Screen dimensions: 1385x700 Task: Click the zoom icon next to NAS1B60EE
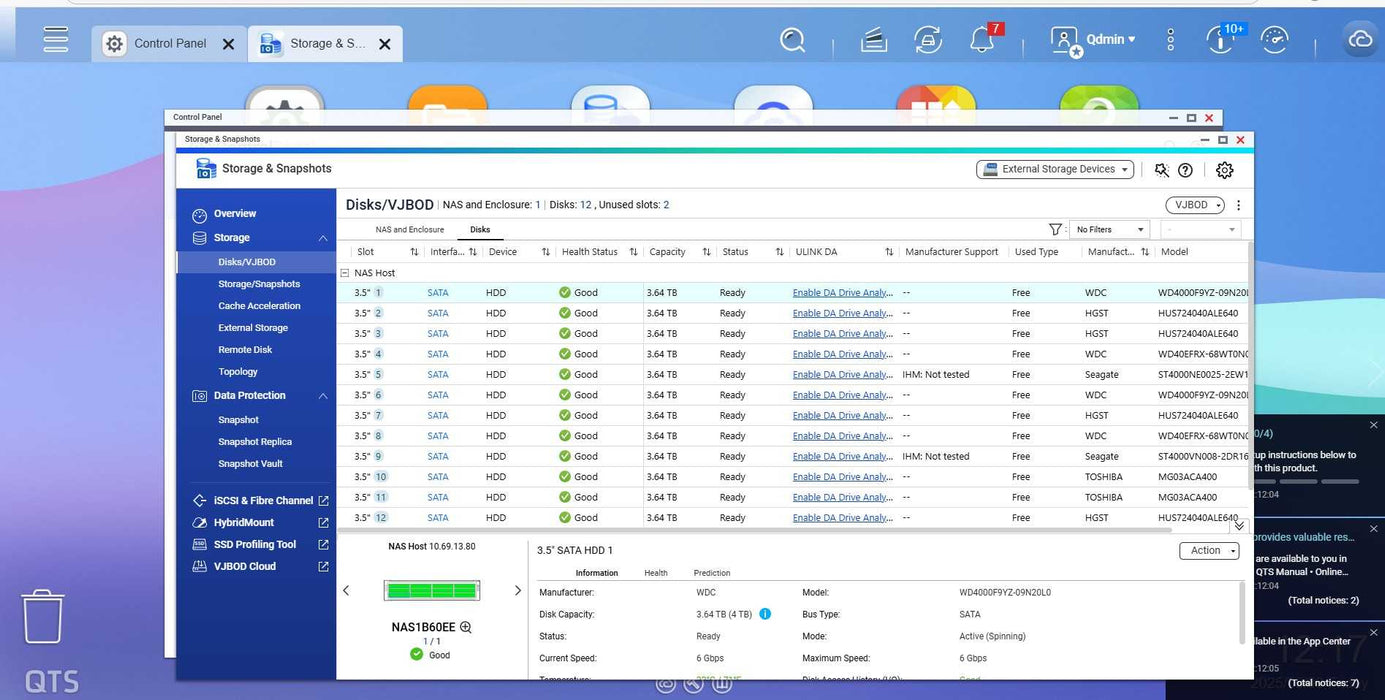465,628
